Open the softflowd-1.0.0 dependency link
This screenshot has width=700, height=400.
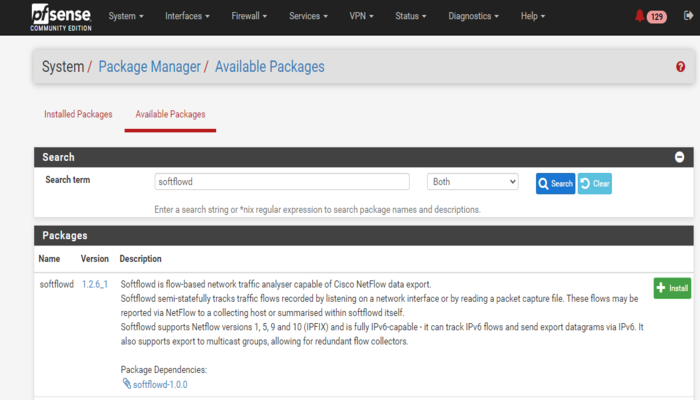160,384
